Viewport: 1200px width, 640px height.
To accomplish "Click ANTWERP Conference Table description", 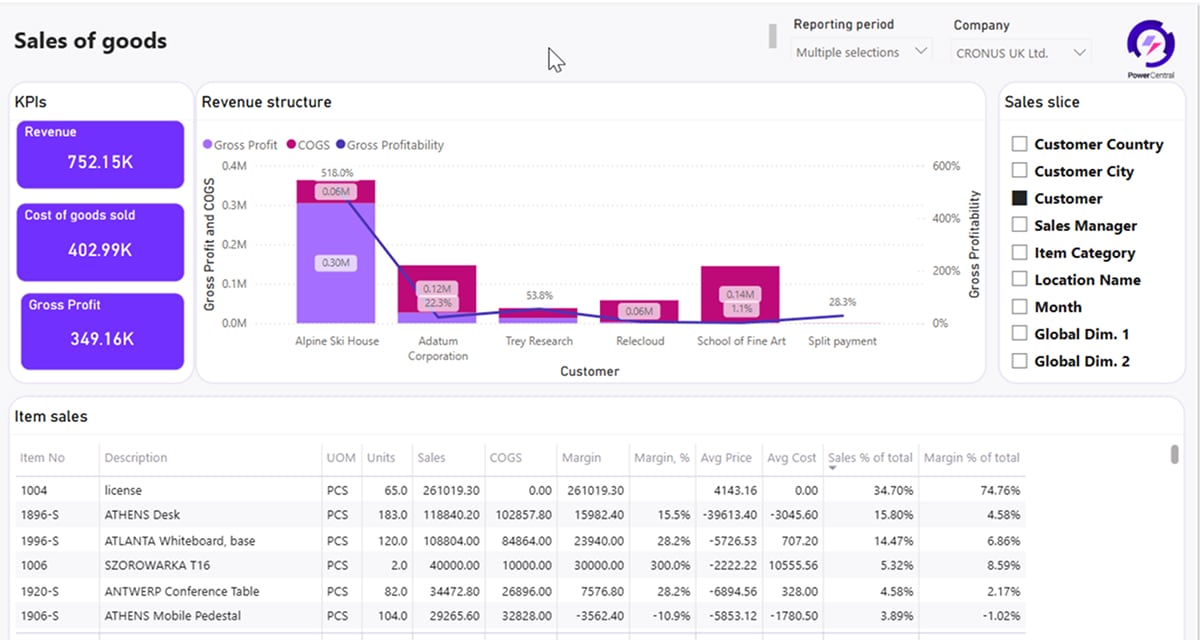I will (182, 590).
